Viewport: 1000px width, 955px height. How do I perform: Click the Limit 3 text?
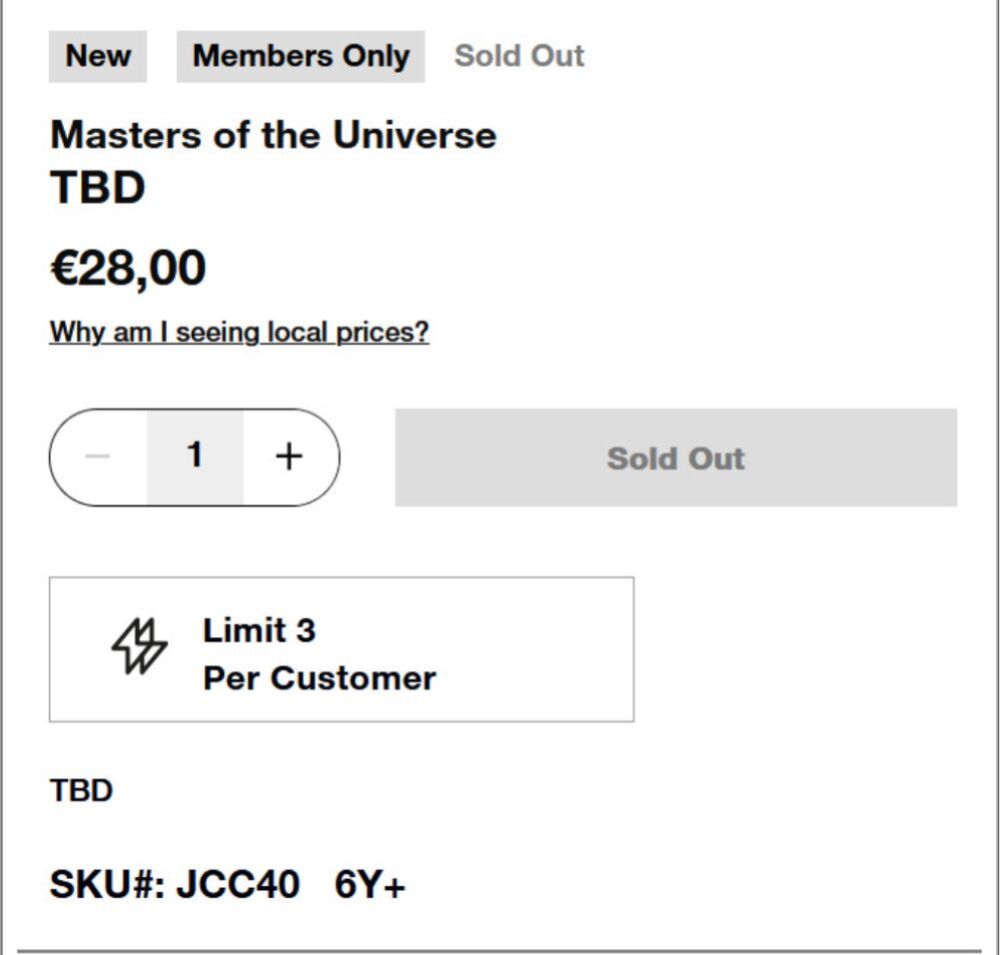tap(259, 630)
